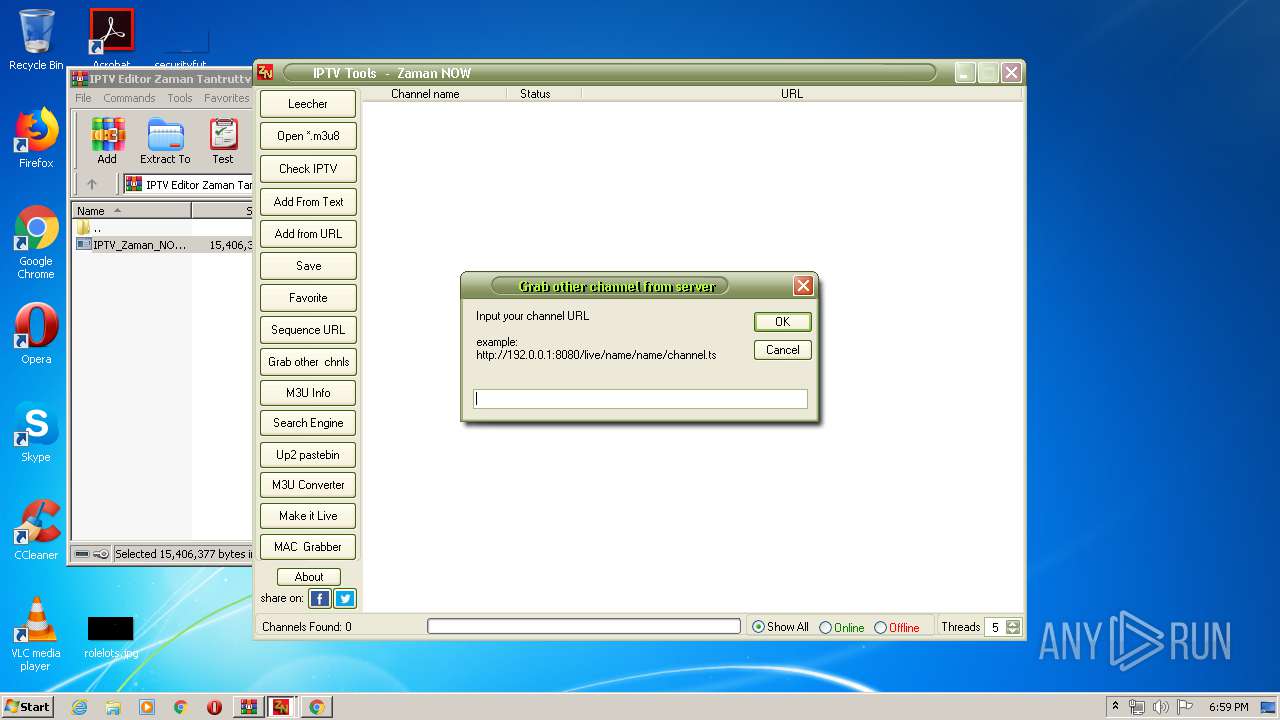This screenshot has width=1280, height=720.
Task: Share on Twitter icon in IPTV Tools
Action: (x=345, y=599)
